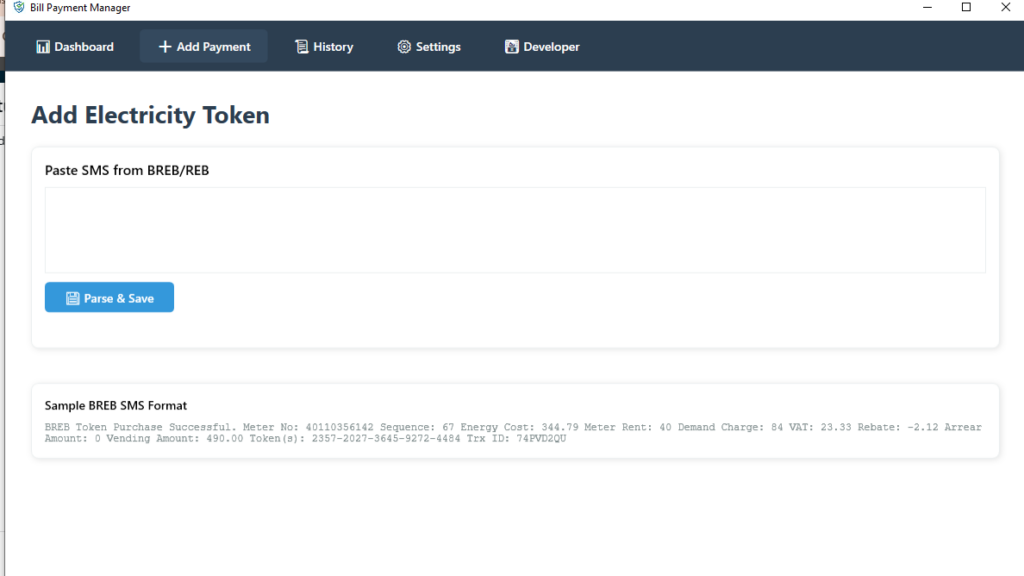Focus the SMS paste text area
The width and height of the screenshot is (1024, 576).
coord(515,230)
